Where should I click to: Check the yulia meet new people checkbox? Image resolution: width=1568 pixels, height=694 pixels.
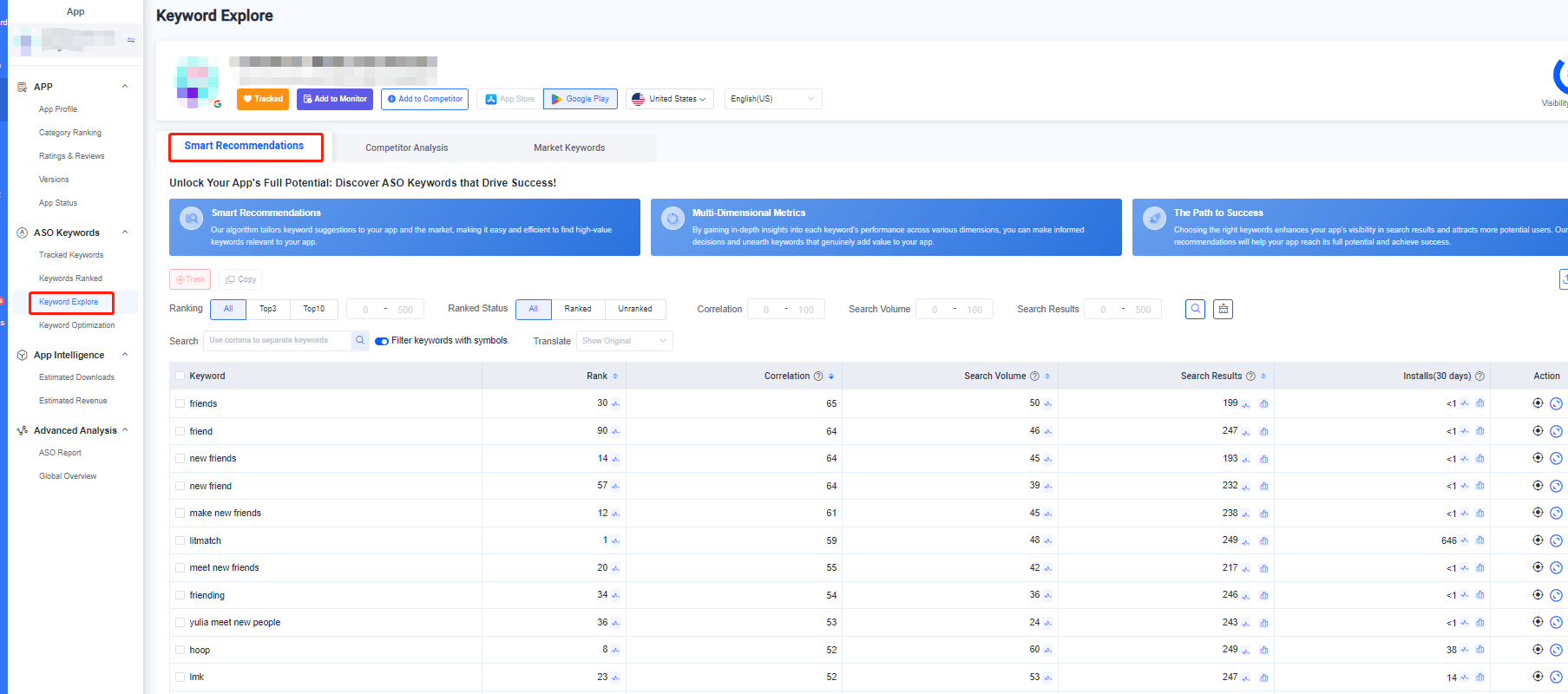(180, 622)
